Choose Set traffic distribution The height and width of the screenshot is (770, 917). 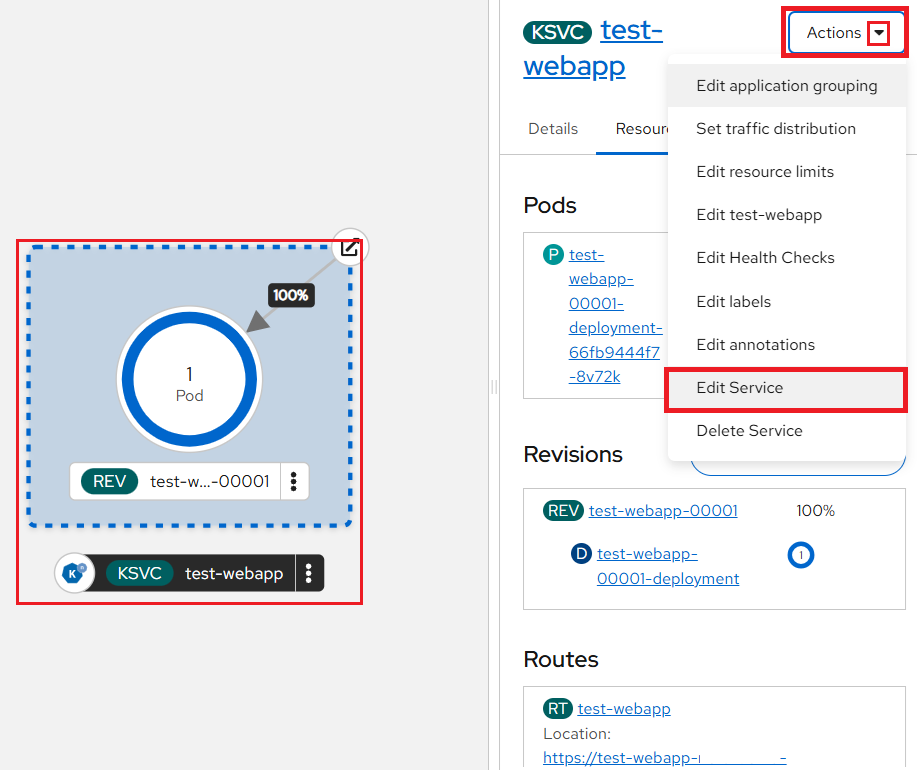pos(776,129)
